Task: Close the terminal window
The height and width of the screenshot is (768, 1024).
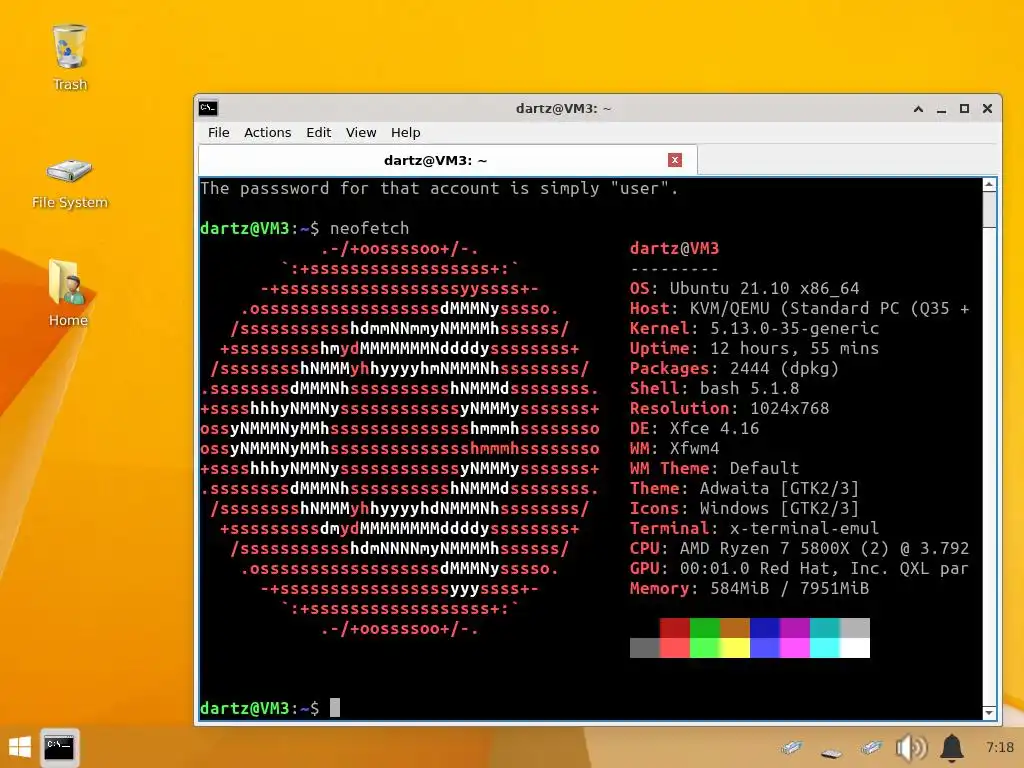Action: [987, 109]
